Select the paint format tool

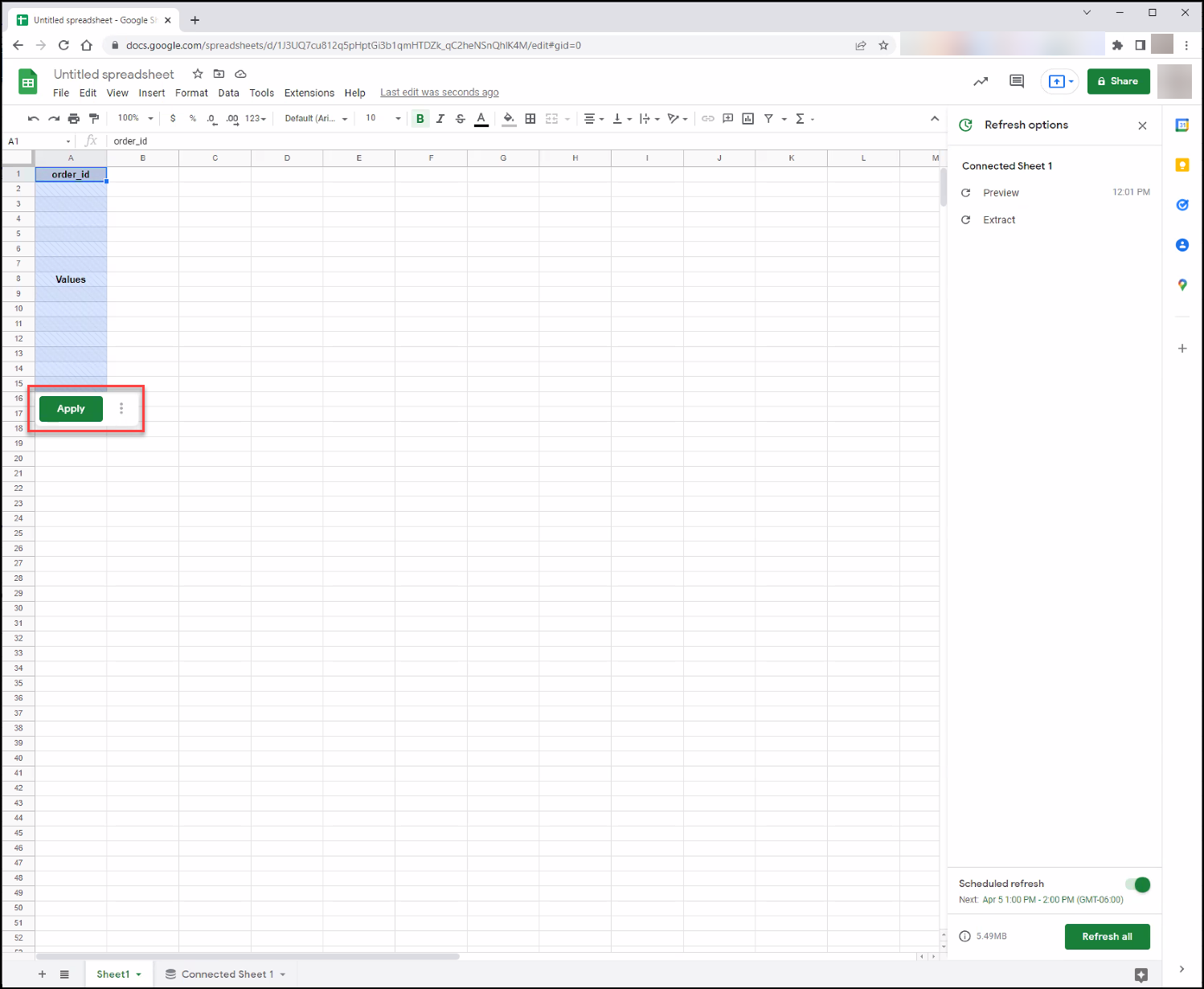(x=94, y=118)
